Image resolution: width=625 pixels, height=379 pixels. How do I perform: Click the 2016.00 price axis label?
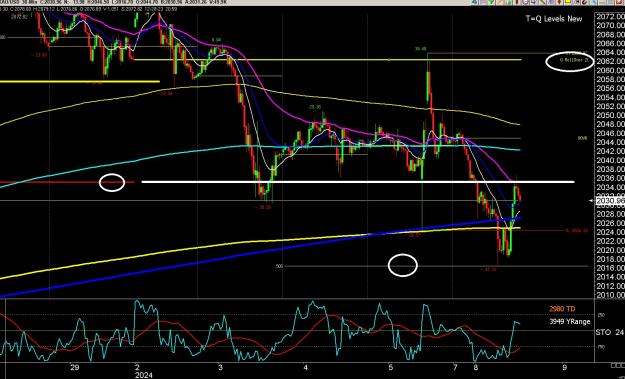pyautogui.click(x=610, y=268)
